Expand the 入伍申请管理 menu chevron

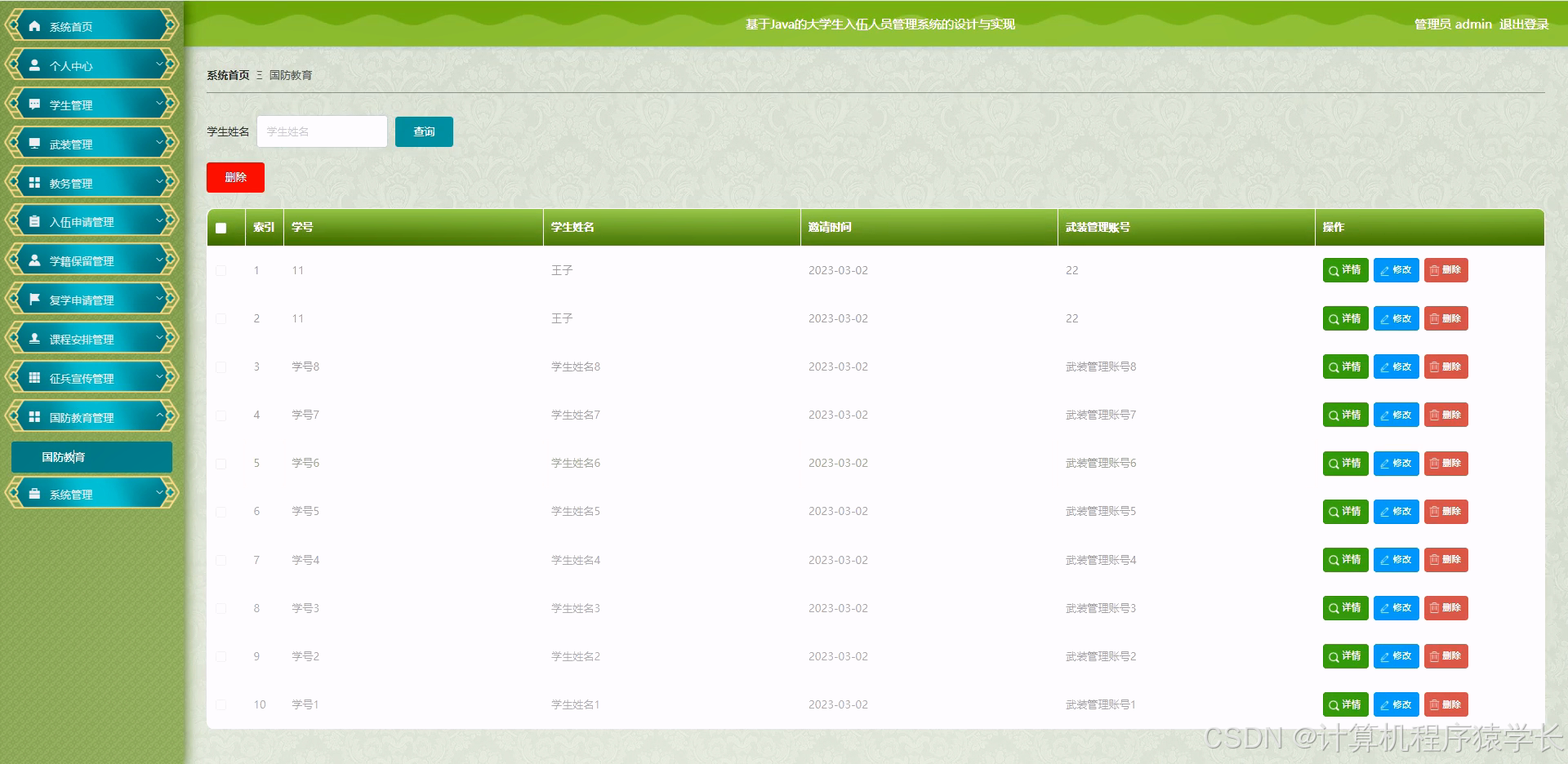(160, 220)
